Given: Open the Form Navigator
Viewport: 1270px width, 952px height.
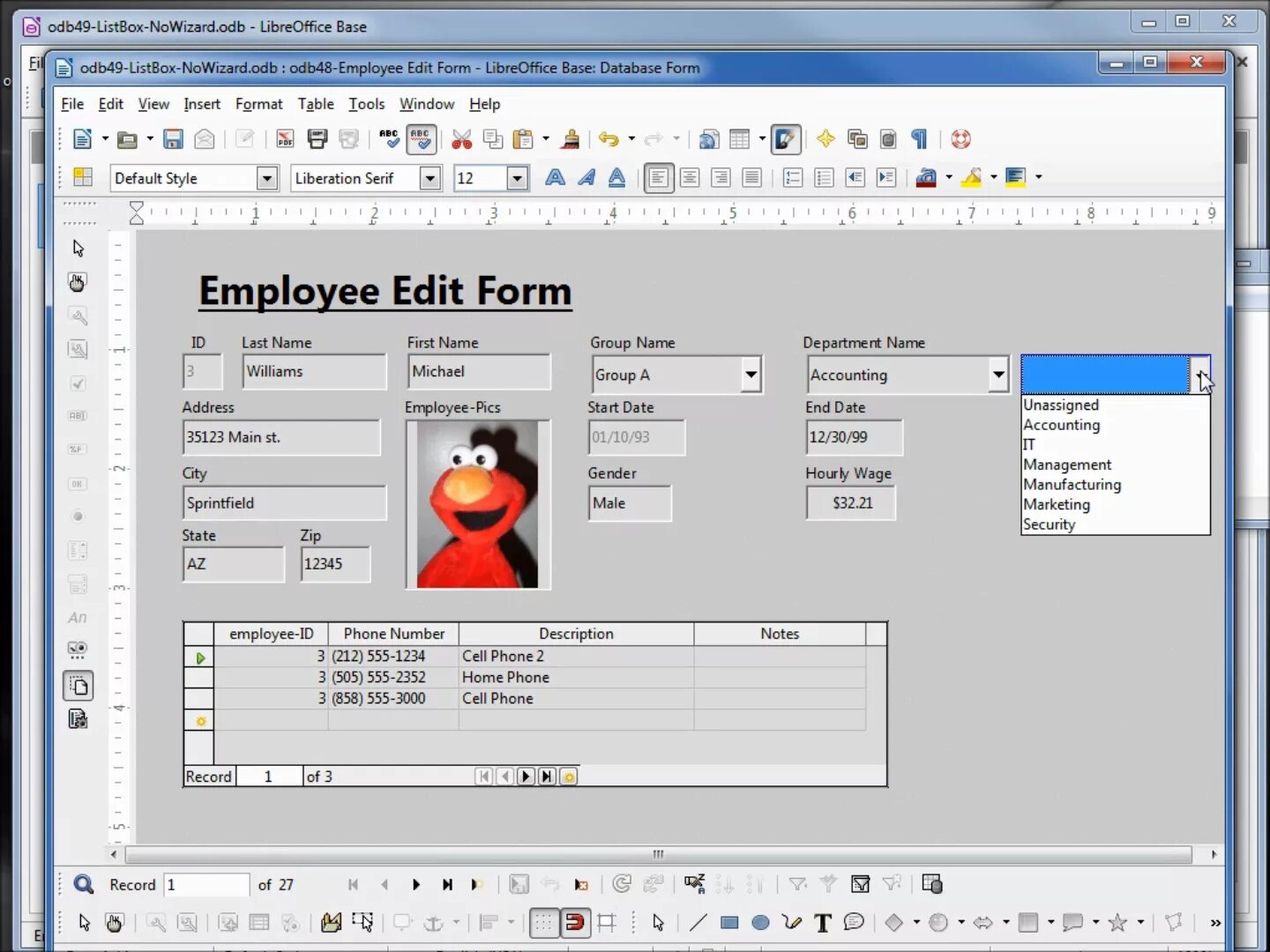Looking at the screenshot, I should coord(228,923).
